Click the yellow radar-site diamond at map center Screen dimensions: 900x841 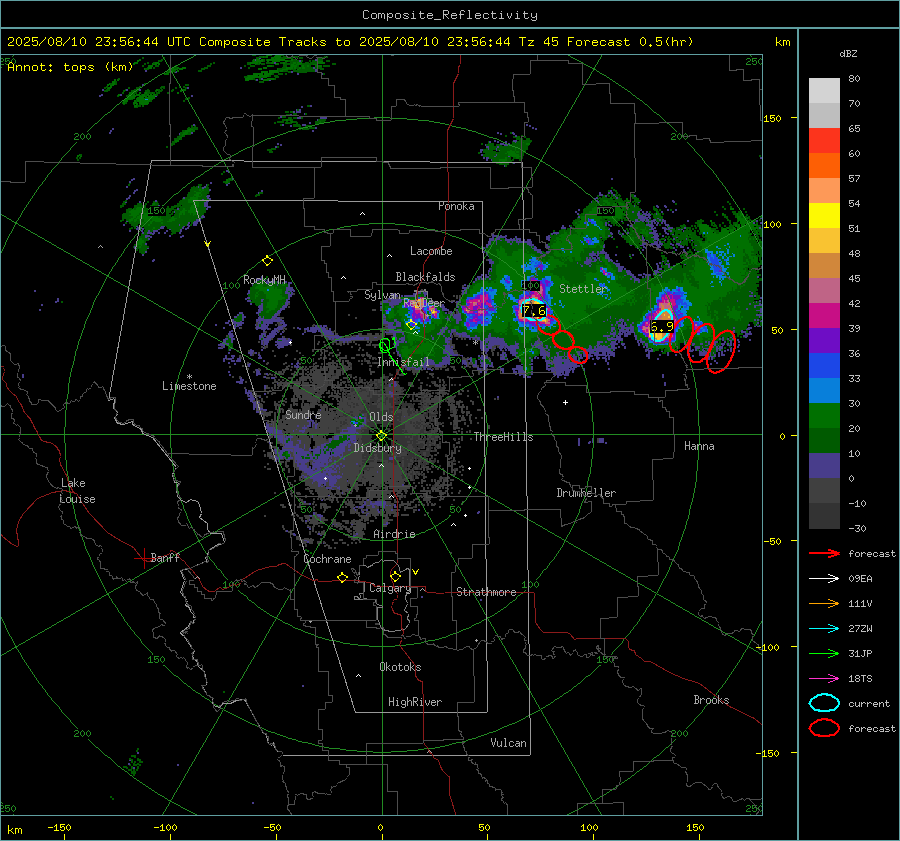382,436
